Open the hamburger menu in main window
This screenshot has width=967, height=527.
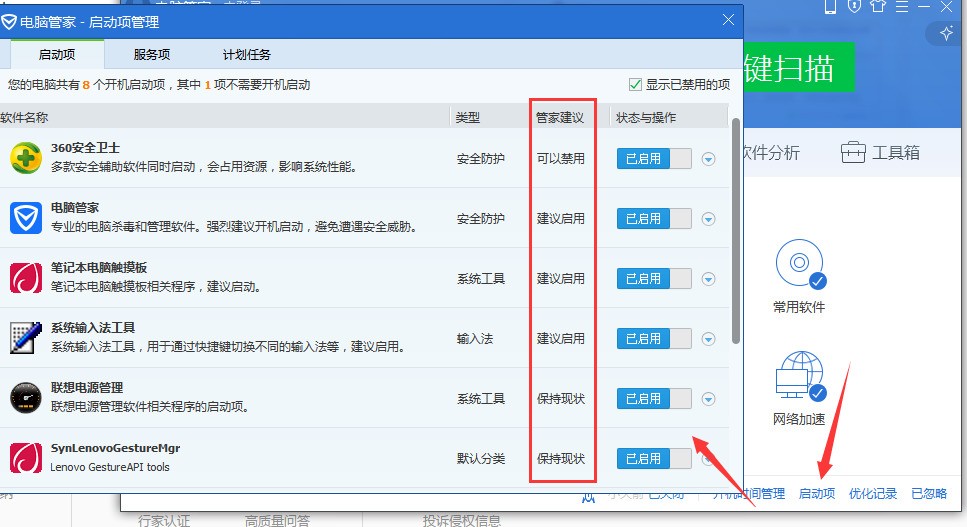click(x=902, y=6)
